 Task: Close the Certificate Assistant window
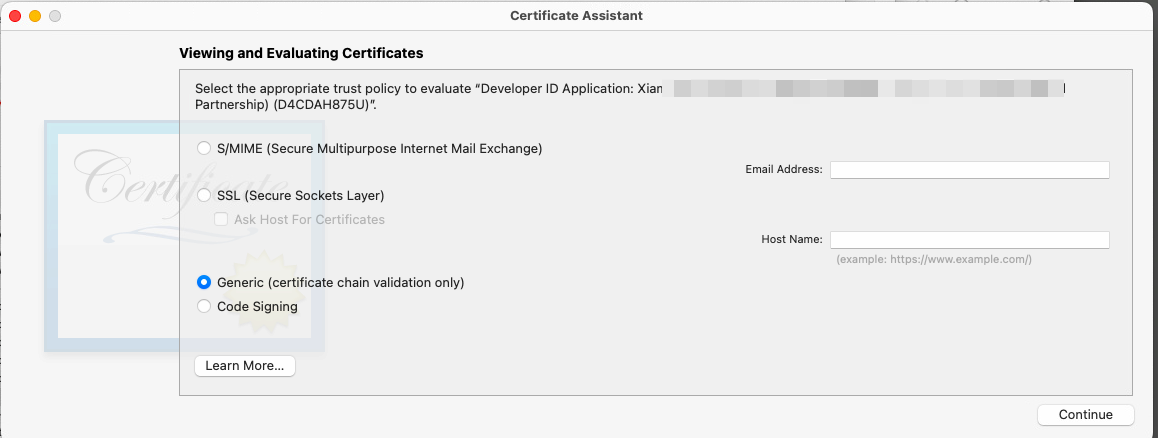click(x=15, y=16)
